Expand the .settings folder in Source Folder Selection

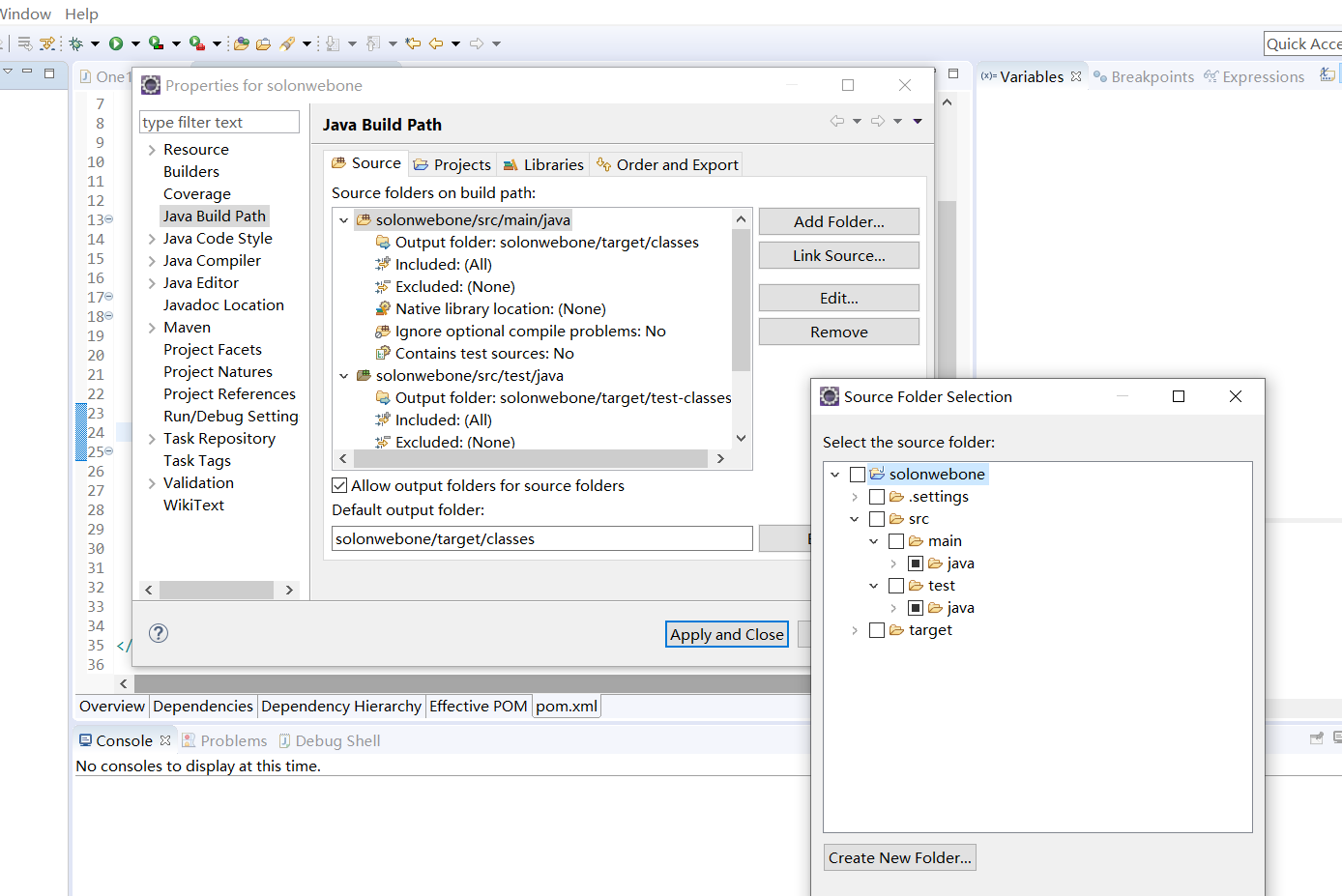pos(855,497)
